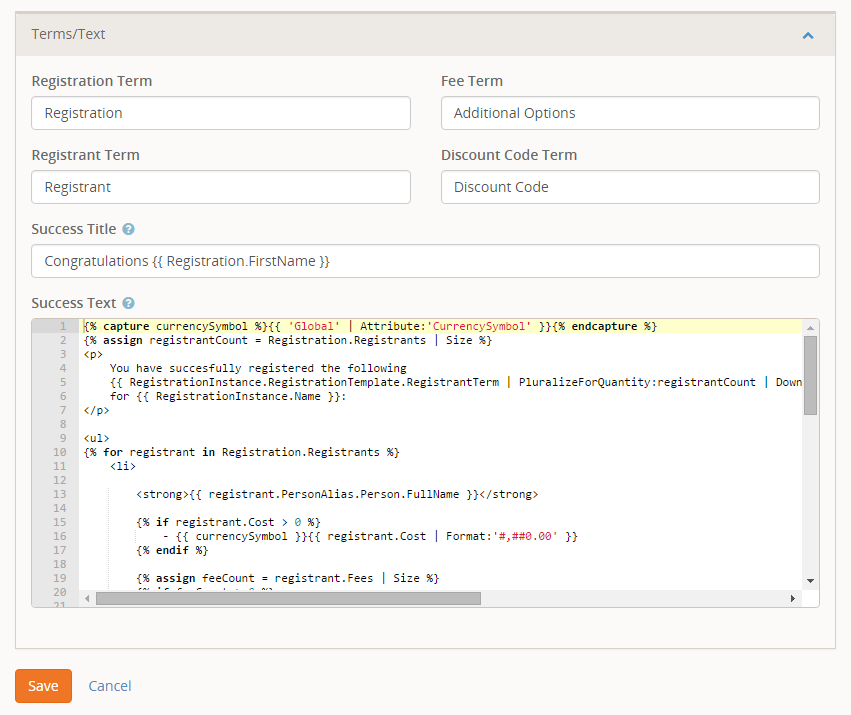Click the Discount Code Term field

(630, 187)
